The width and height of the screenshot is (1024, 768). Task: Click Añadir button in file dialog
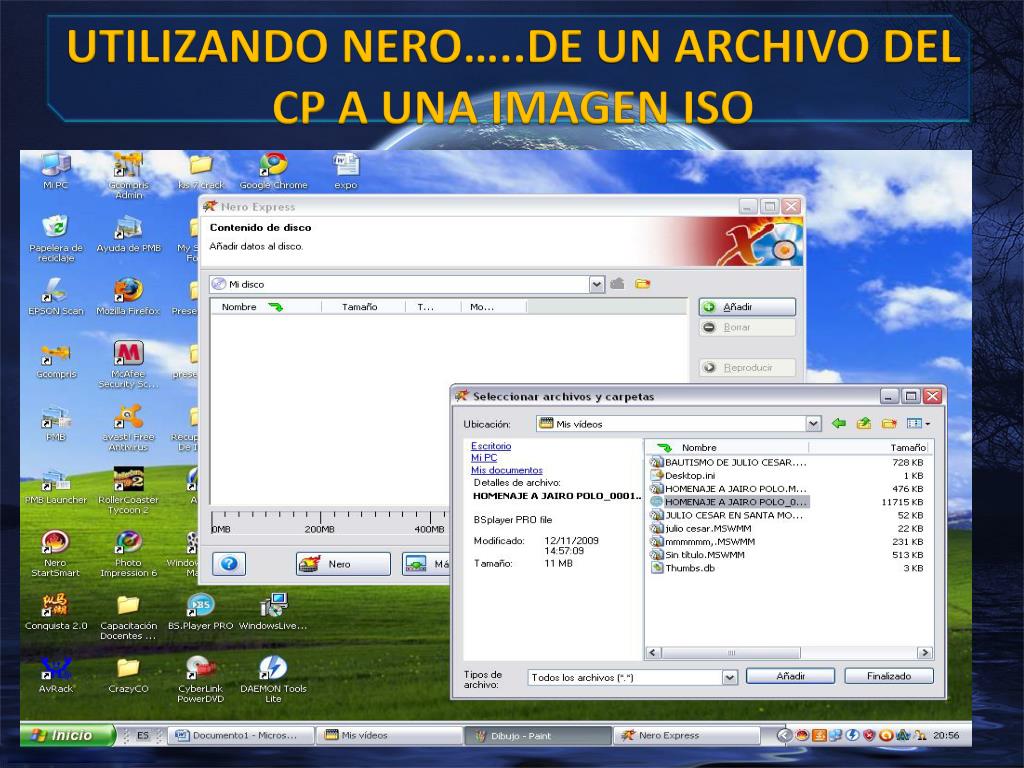[x=790, y=676]
